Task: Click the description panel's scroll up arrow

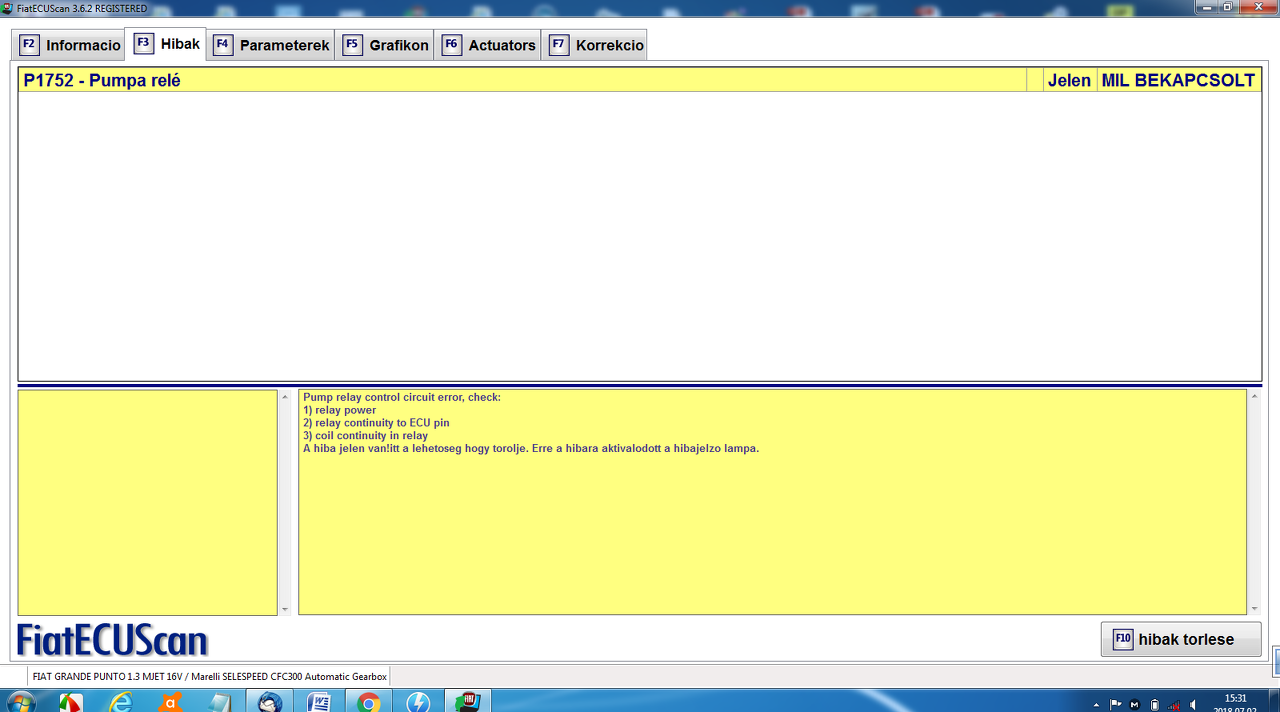Action: [1254, 396]
